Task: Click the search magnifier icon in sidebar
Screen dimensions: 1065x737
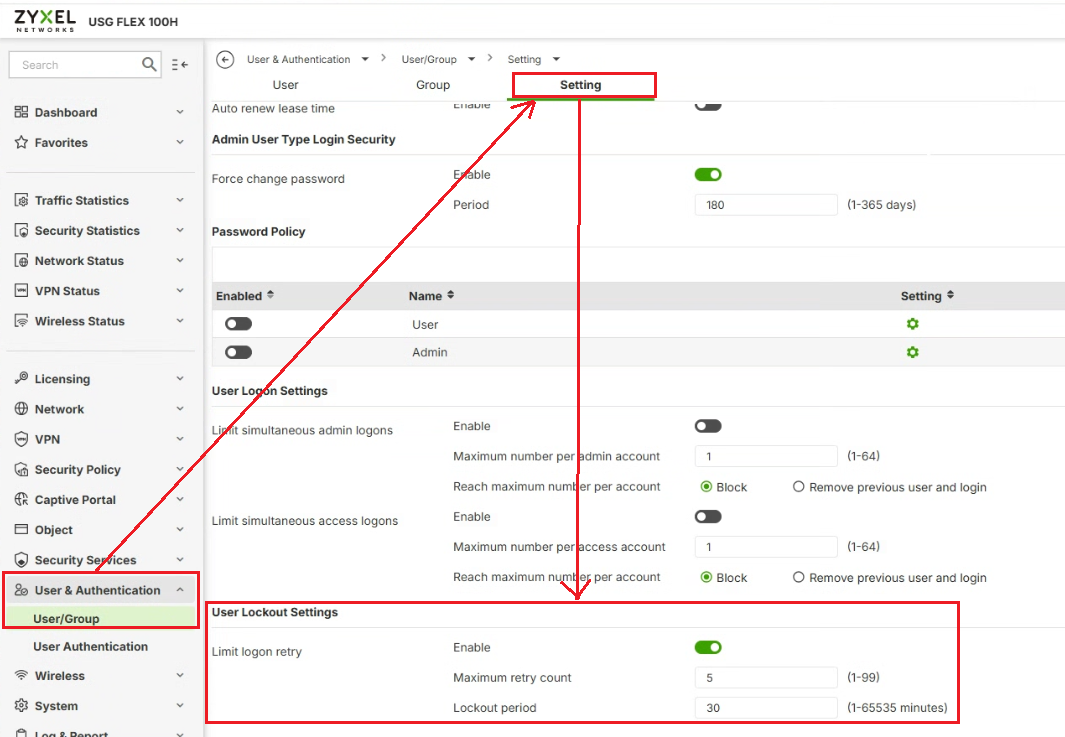Action: point(149,65)
